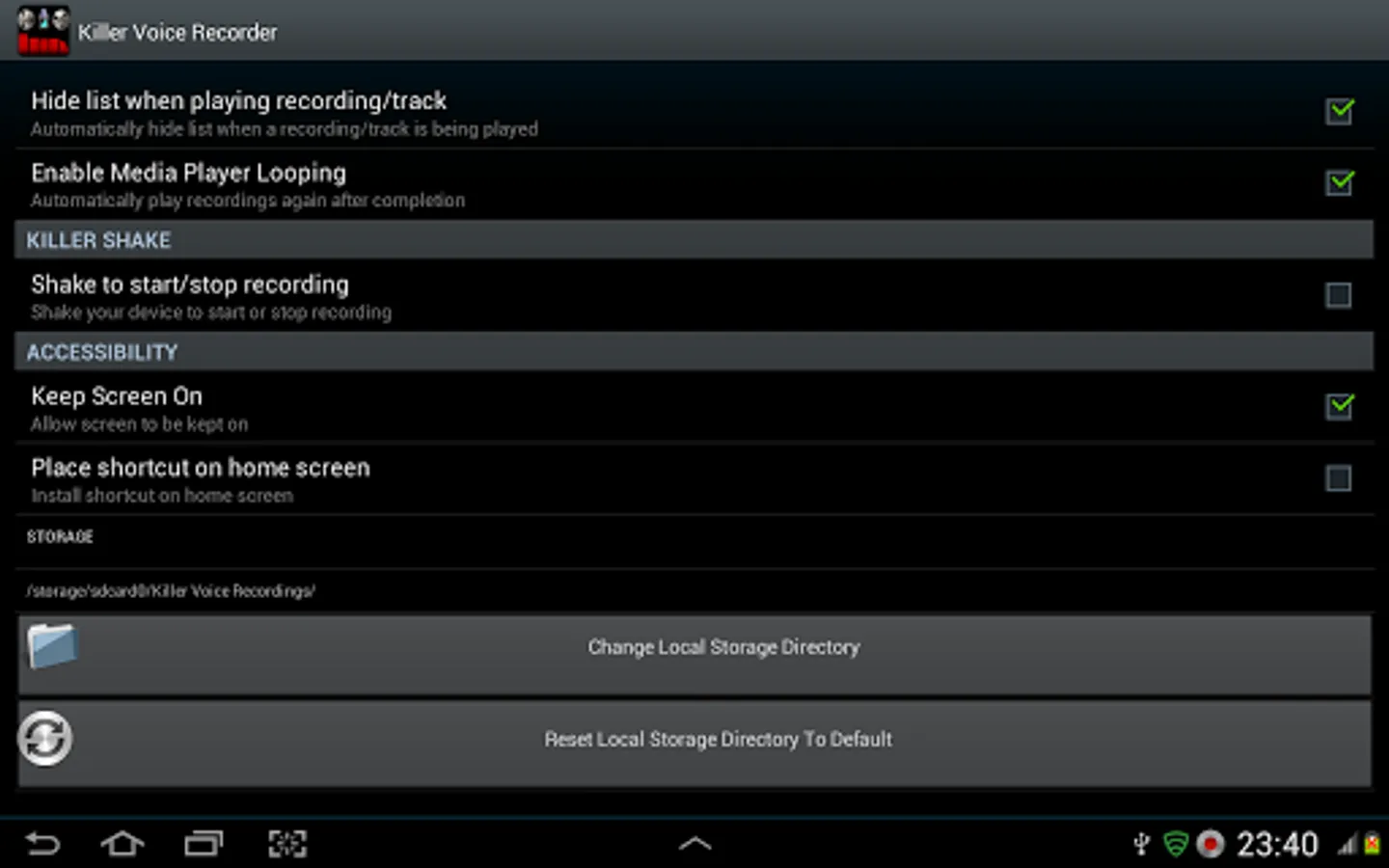Click Change Local Storage Directory button

pyautogui.click(x=694, y=655)
